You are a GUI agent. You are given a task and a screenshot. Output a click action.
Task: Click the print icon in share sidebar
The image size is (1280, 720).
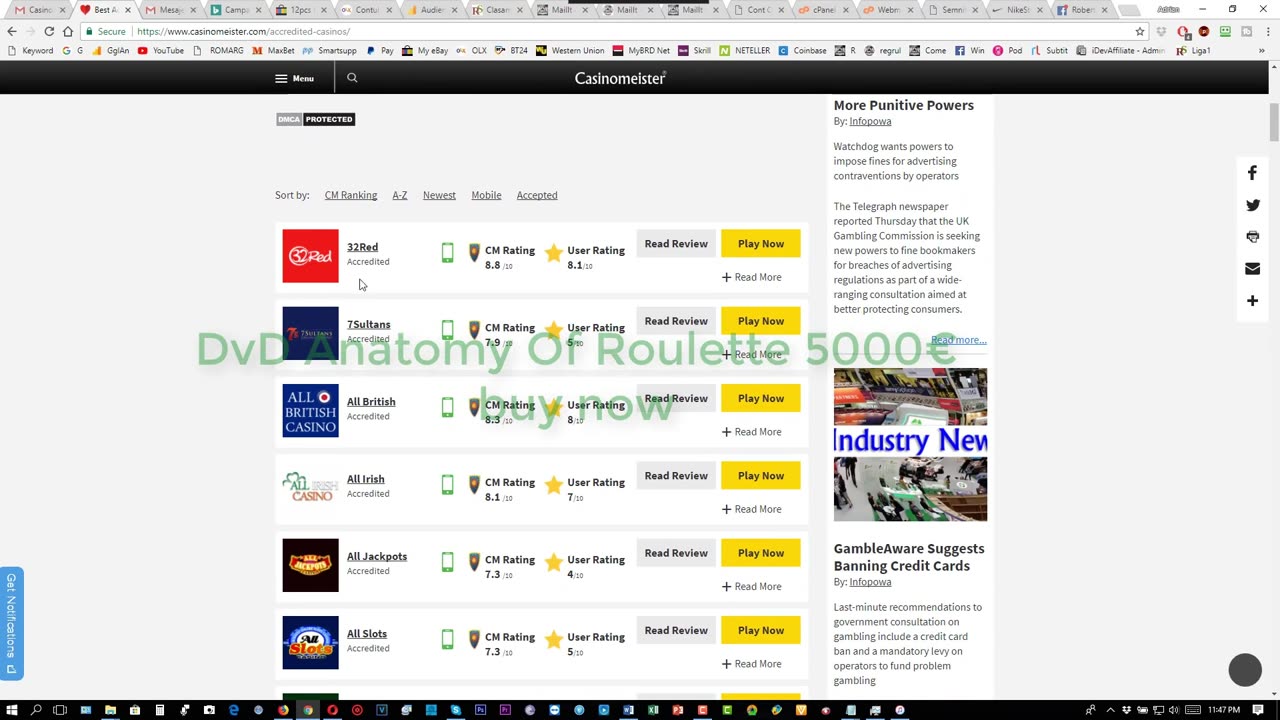pos(1252,237)
